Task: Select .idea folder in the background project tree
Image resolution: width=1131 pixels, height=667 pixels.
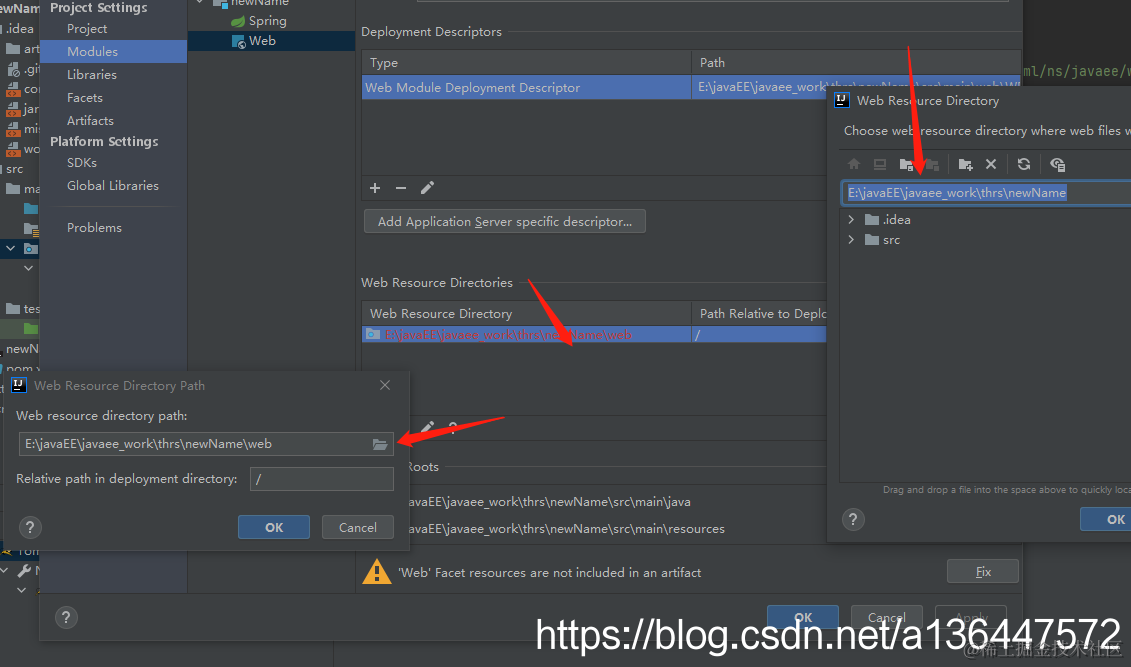Action: coord(19,29)
